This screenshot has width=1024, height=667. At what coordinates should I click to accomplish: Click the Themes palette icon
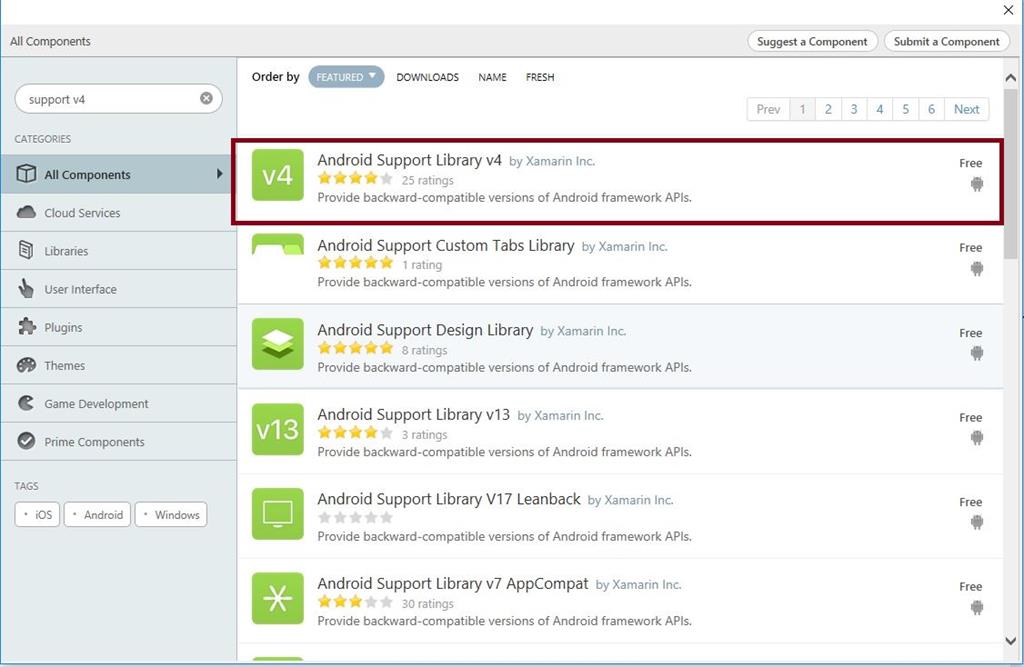click(x=26, y=365)
